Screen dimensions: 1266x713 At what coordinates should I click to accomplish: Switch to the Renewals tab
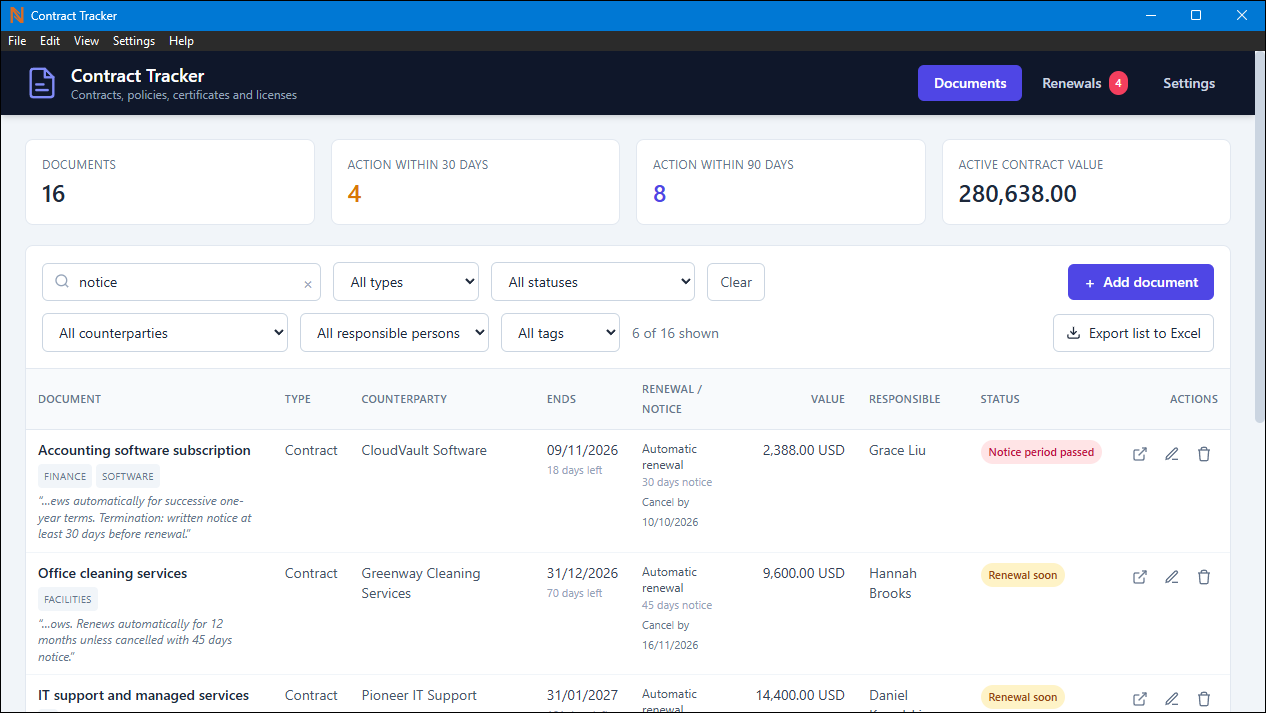pos(1085,83)
